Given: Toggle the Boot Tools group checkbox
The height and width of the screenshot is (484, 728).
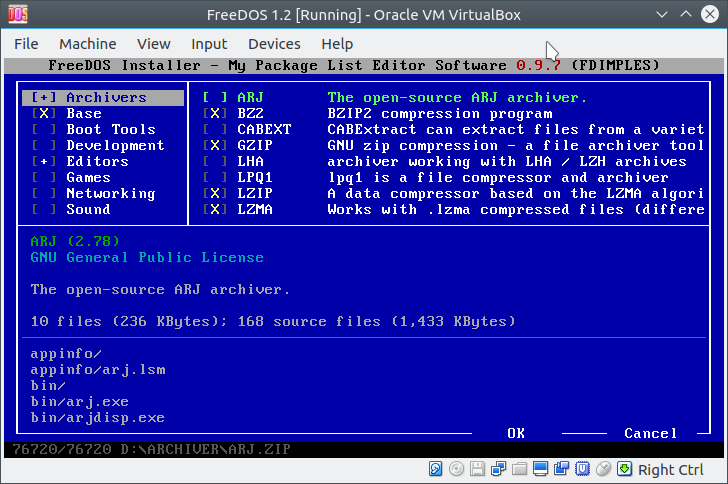Looking at the screenshot, I should [x=44, y=129].
